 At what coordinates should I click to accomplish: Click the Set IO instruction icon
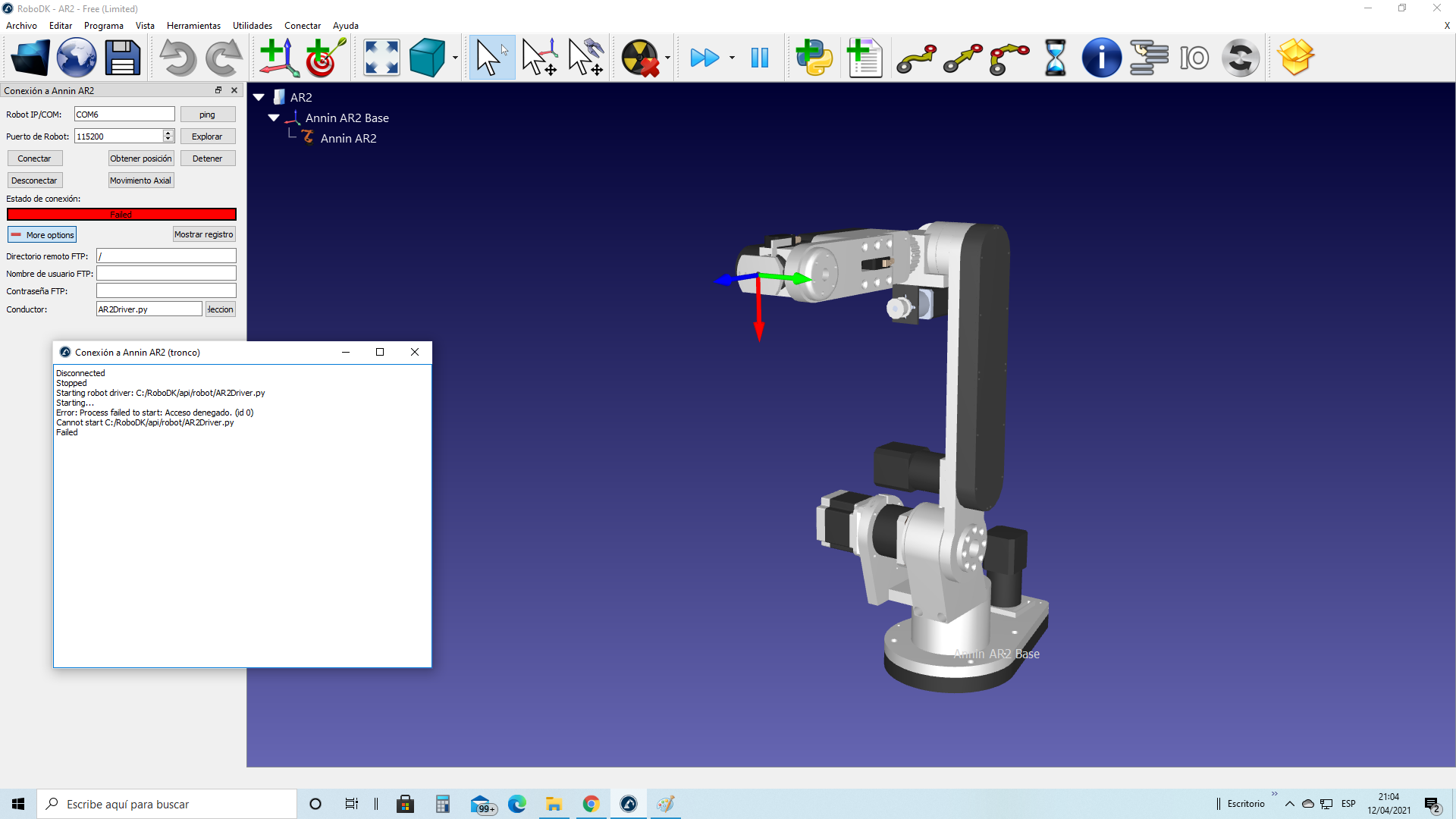click(x=1194, y=58)
